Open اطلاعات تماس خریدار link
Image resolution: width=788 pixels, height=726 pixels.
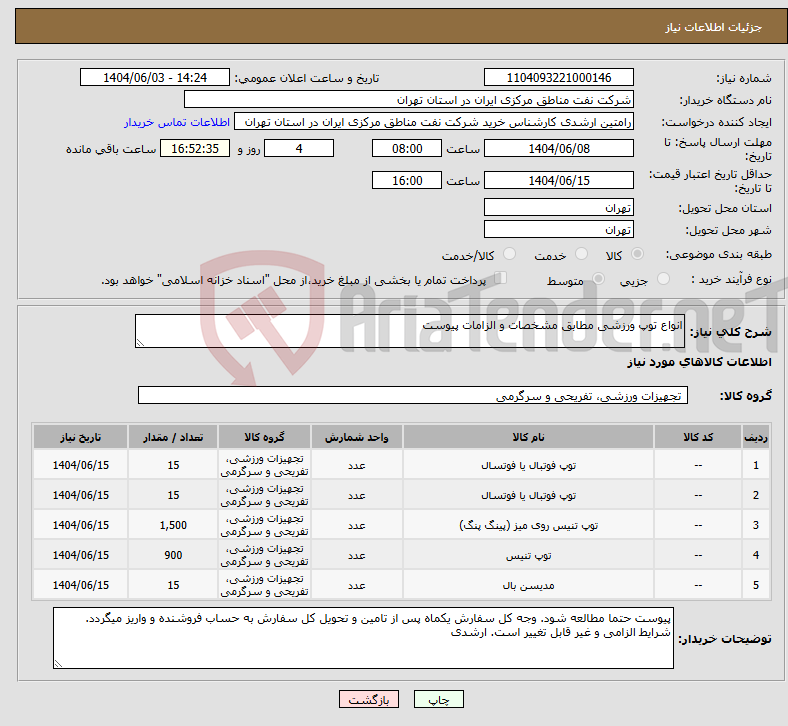(x=177, y=122)
